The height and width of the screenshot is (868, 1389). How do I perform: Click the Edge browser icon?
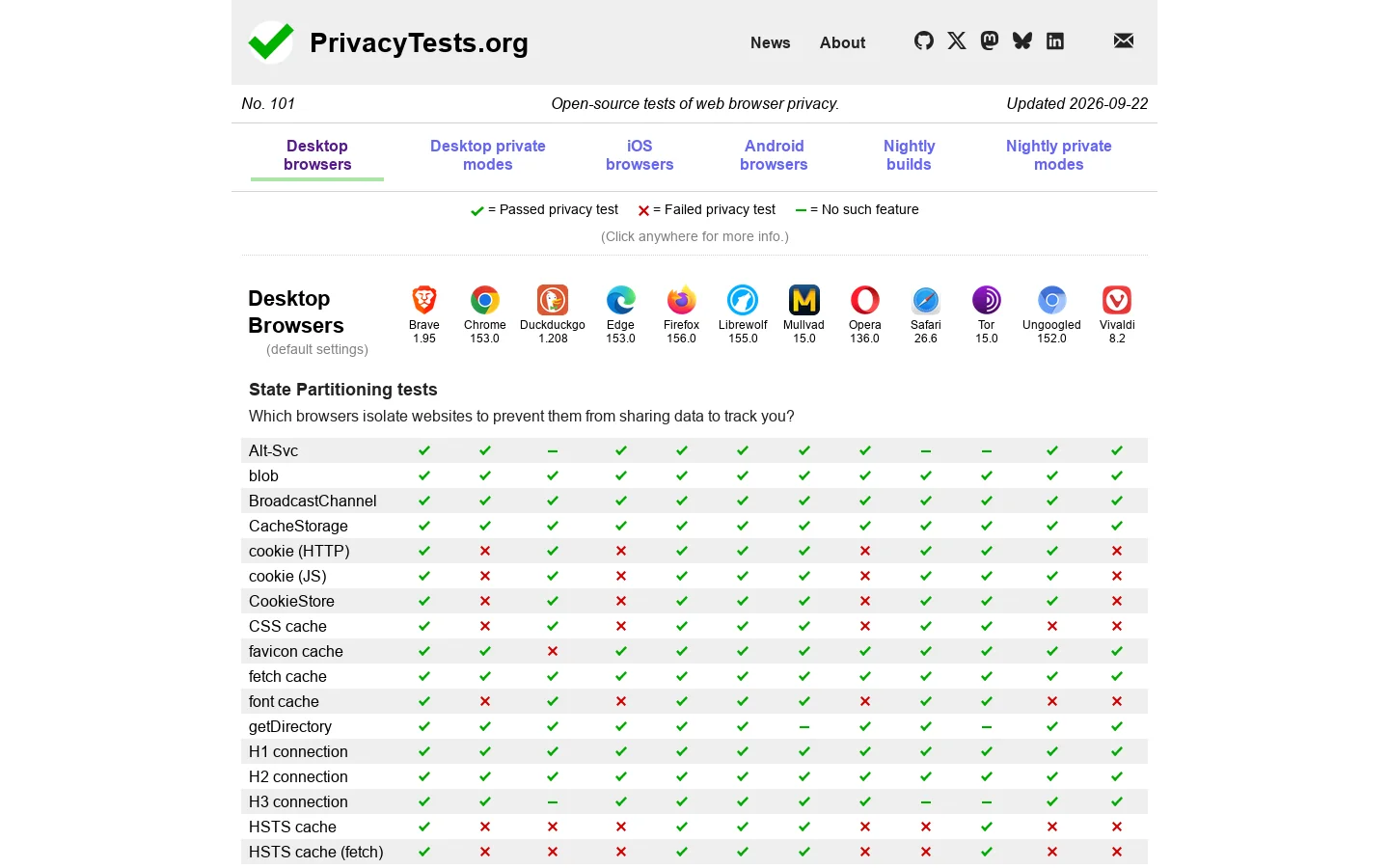click(621, 300)
